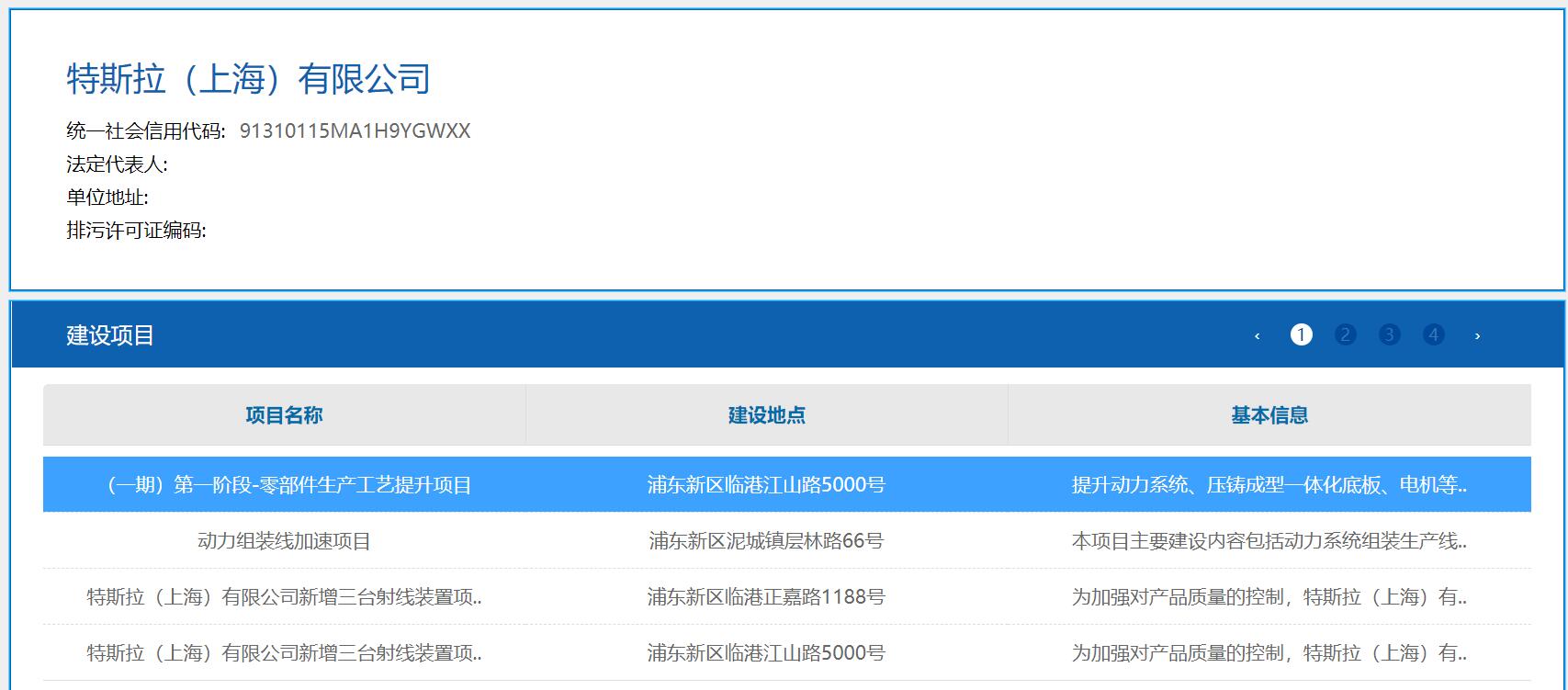Click the 排污许可证编码 label
The image size is (1568, 690).
click(x=136, y=231)
